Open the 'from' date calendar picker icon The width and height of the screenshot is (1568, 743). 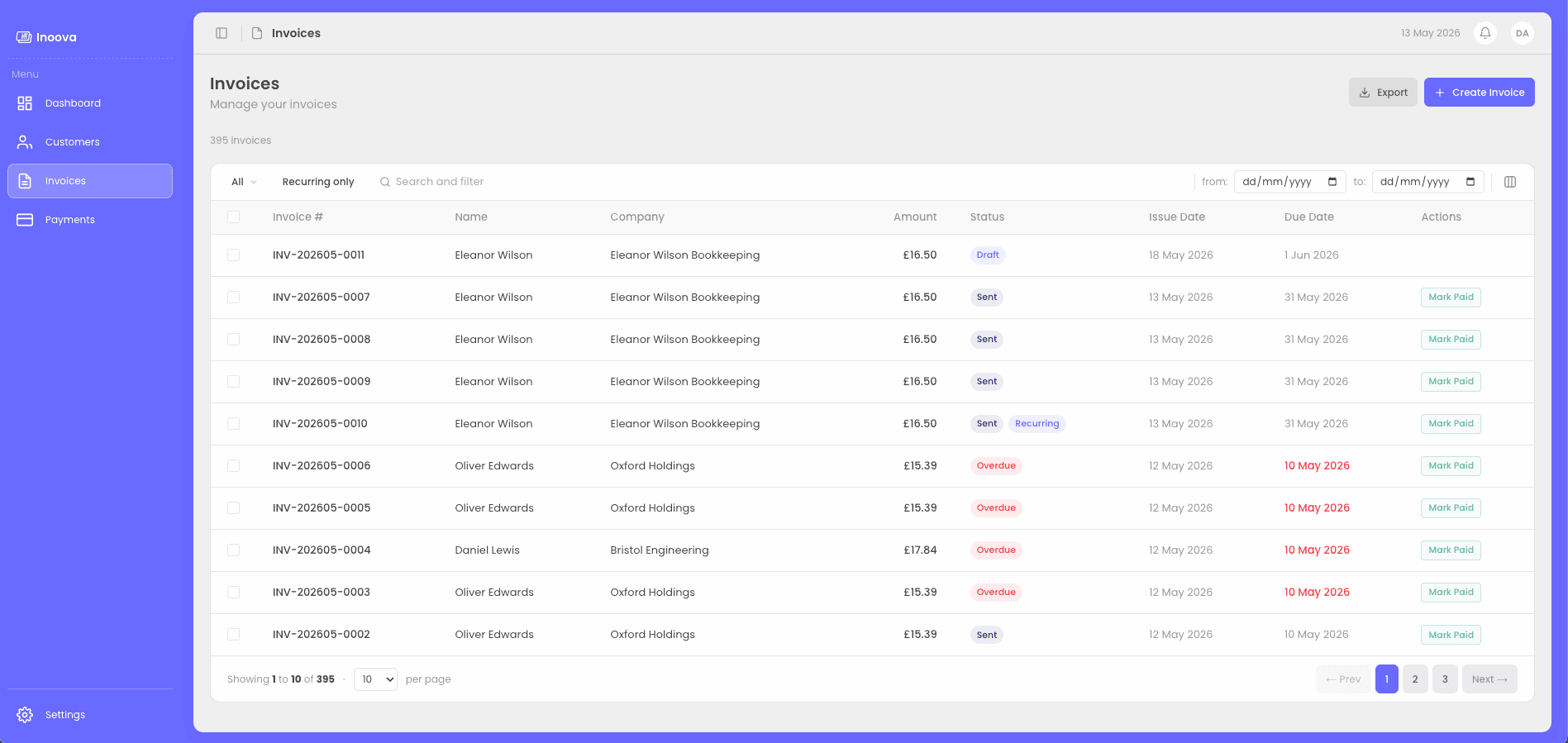pos(1332,182)
